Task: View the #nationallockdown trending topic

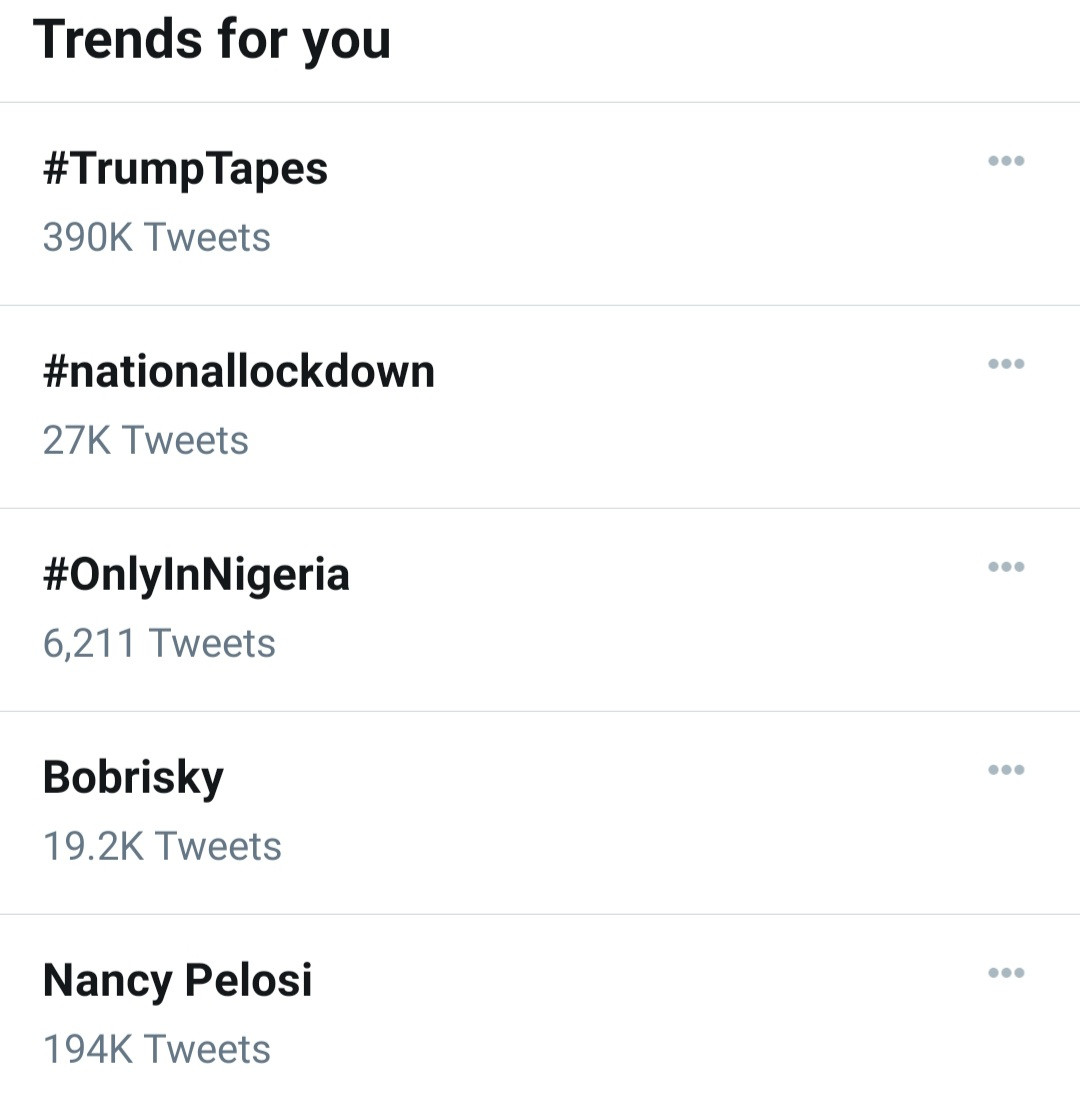Action: [x=239, y=372]
